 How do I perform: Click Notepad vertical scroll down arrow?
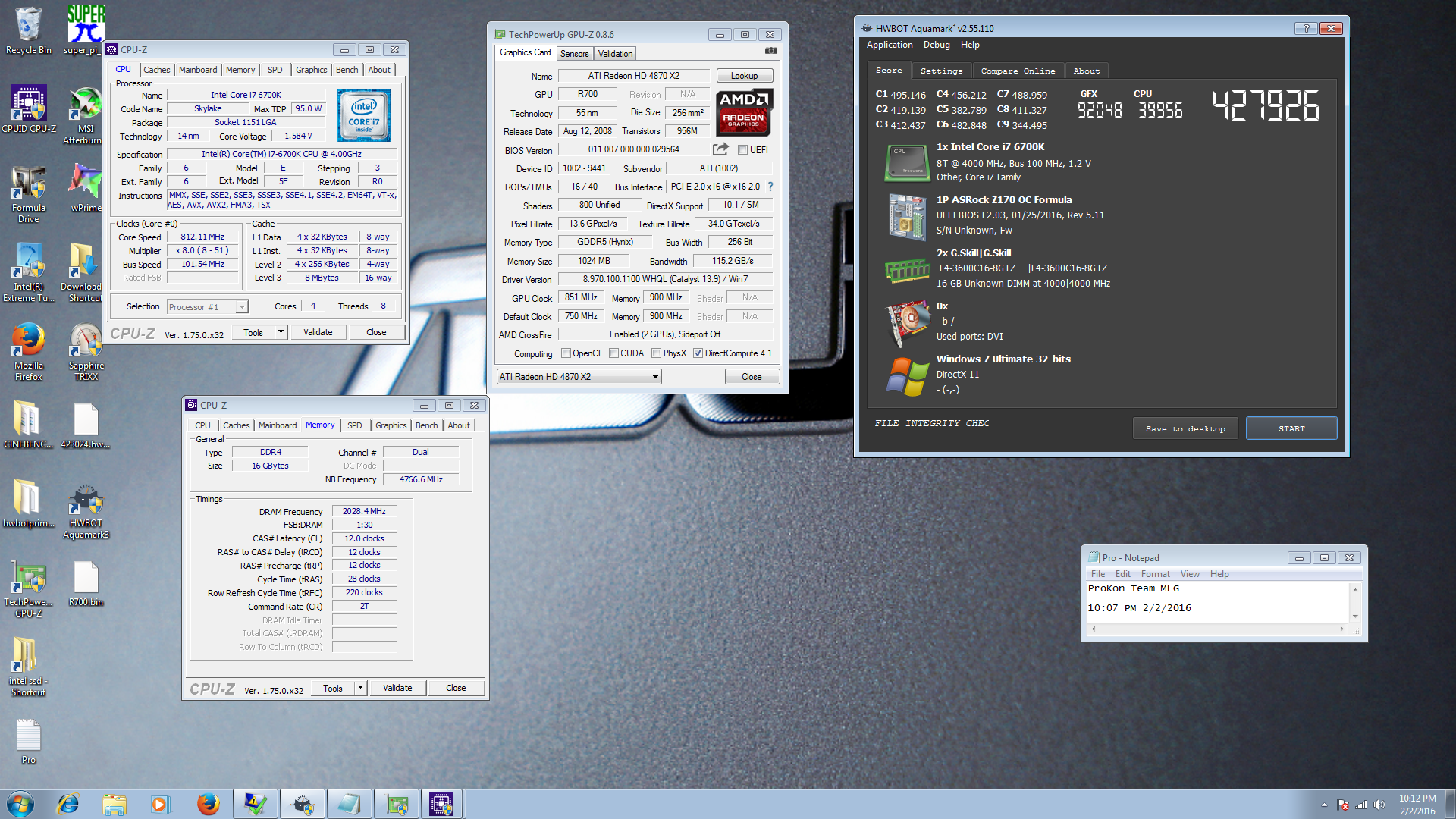(1355, 617)
